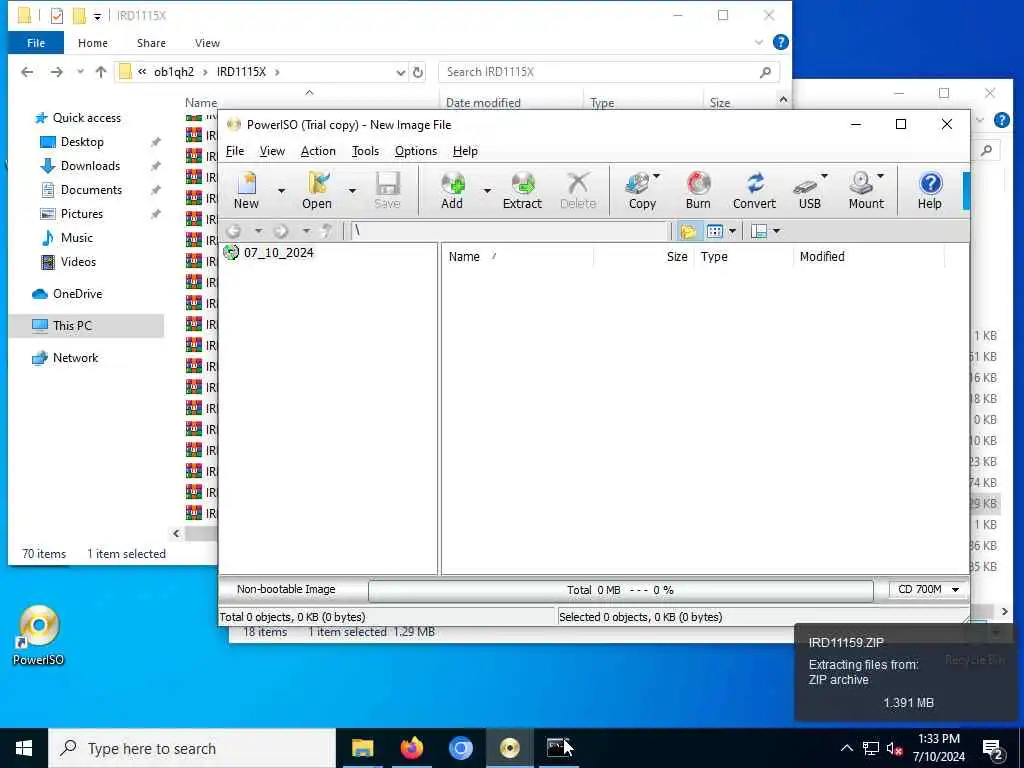Click the PowerISO forward navigation arrow

281,231
